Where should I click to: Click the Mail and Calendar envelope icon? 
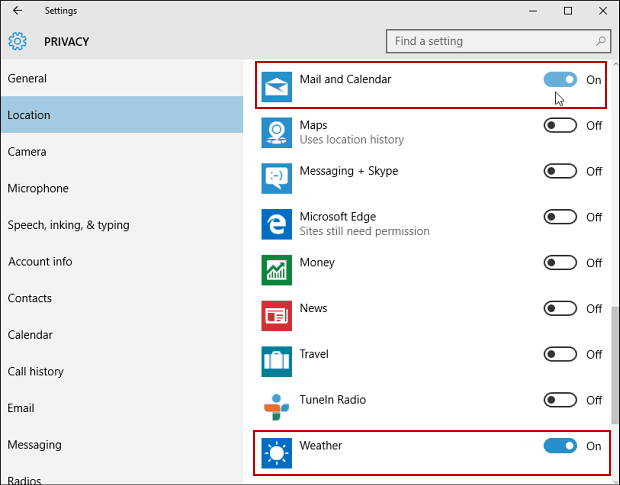tap(276, 87)
